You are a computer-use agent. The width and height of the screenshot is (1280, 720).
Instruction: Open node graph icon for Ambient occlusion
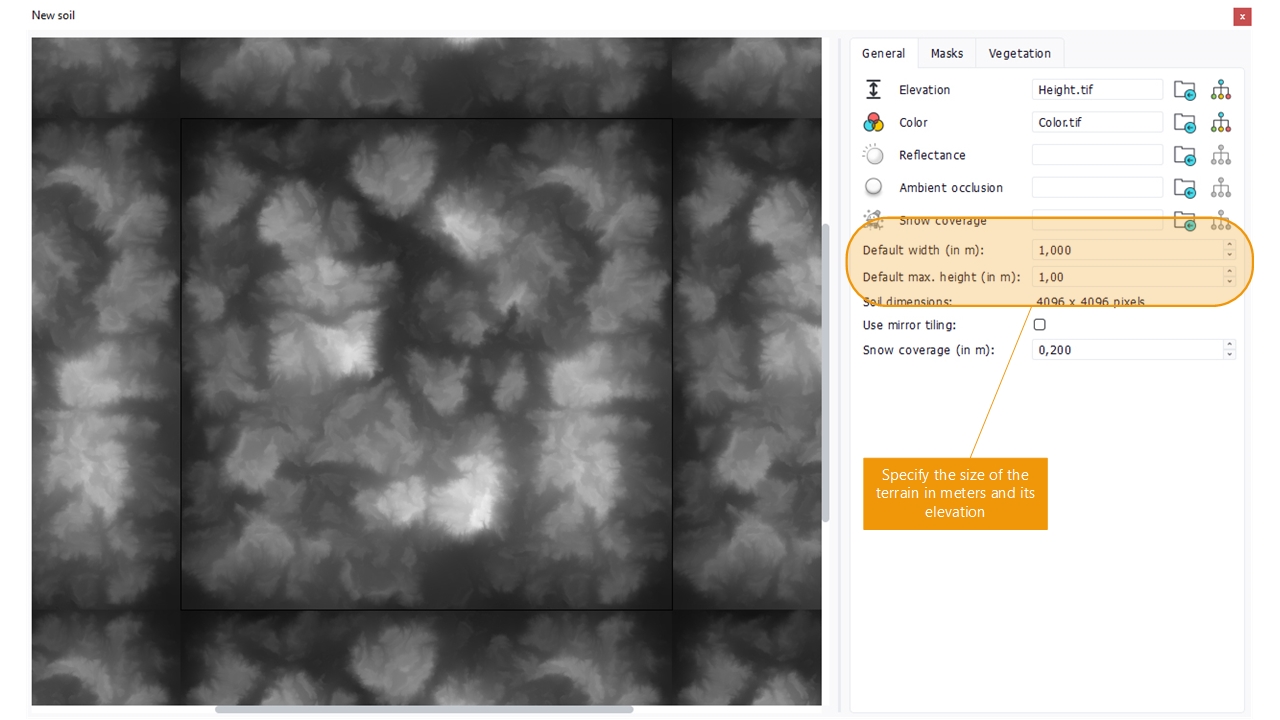pos(1220,189)
